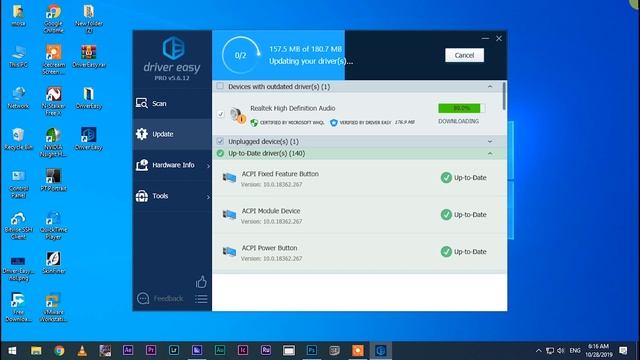Open the Feedback chat icon
Viewport: 640px width, 360px height.
click(143, 298)
